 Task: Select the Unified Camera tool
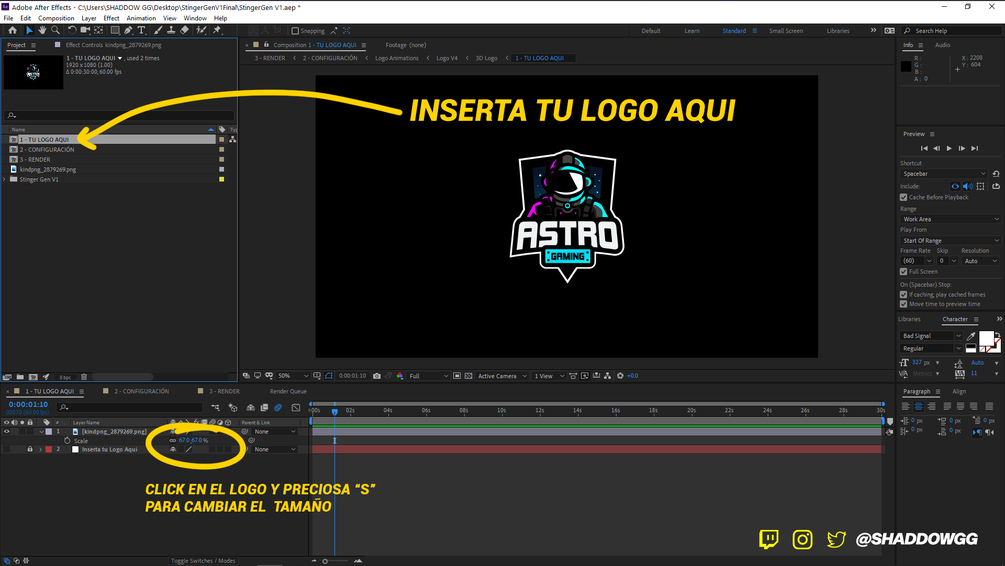85,30
